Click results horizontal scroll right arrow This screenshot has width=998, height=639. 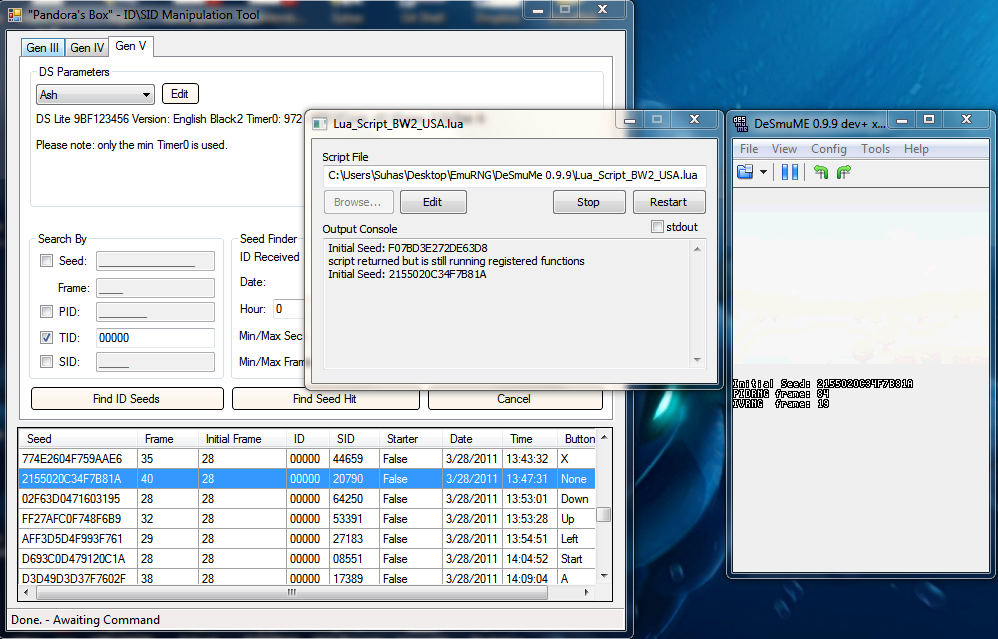point(586,593)
